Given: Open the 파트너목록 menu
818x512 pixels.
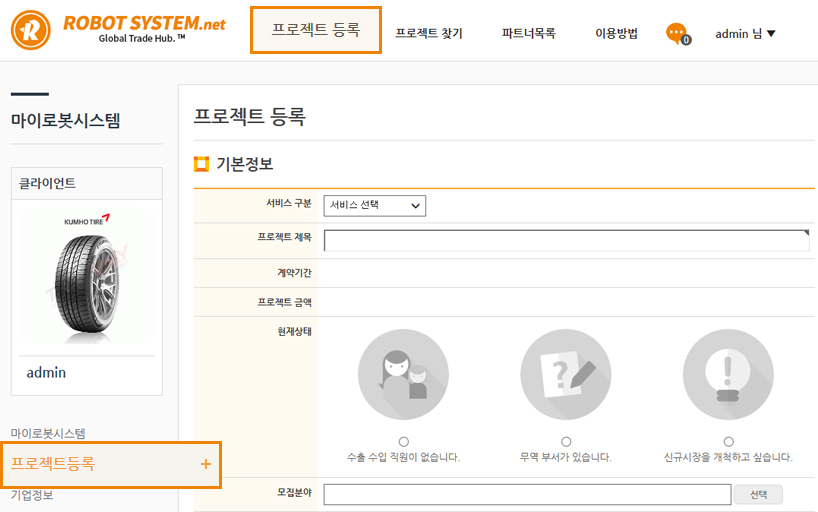Looking at the screenshot, I should pos(528,33).
